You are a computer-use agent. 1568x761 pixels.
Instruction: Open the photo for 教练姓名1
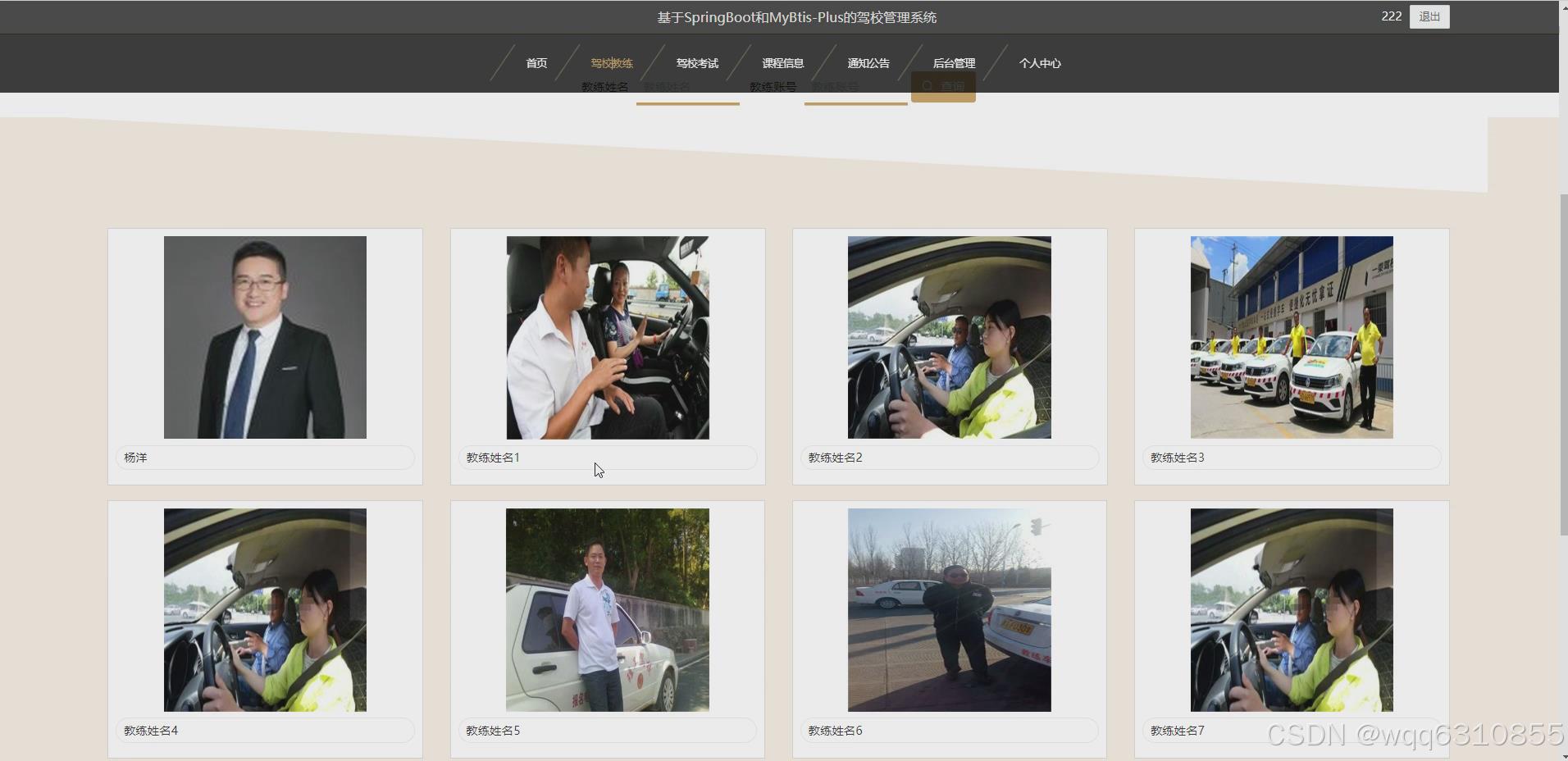pos(608,337)
